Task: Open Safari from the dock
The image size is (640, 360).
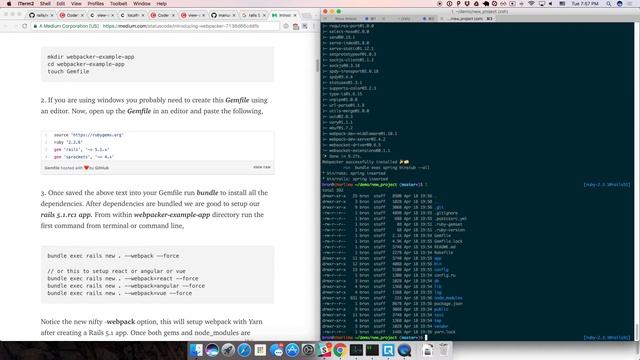Action: click(244, 350)
